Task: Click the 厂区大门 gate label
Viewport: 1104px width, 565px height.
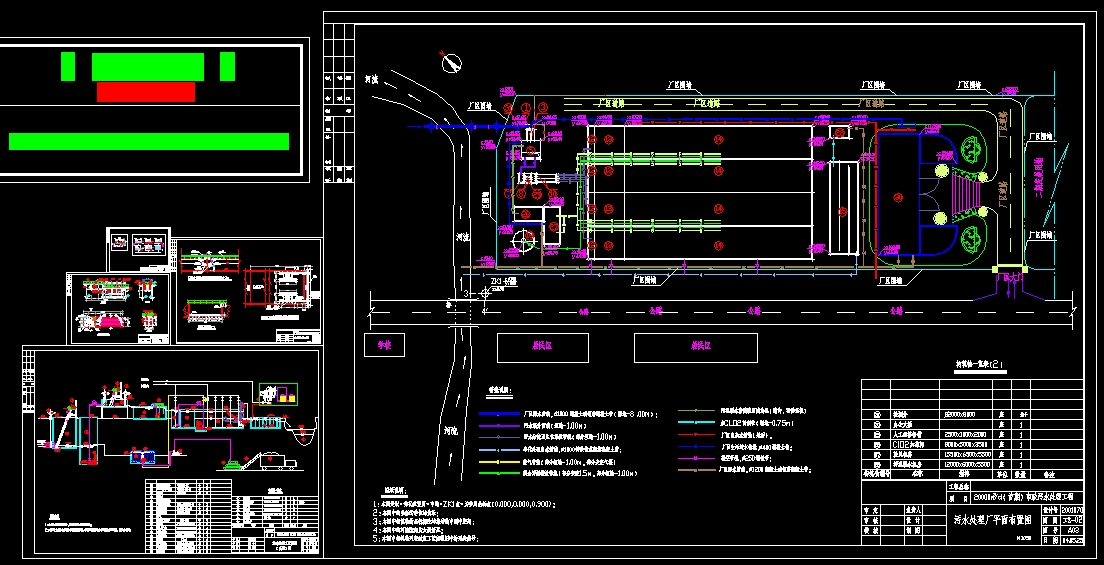Action: click(x=1010, y=278)
